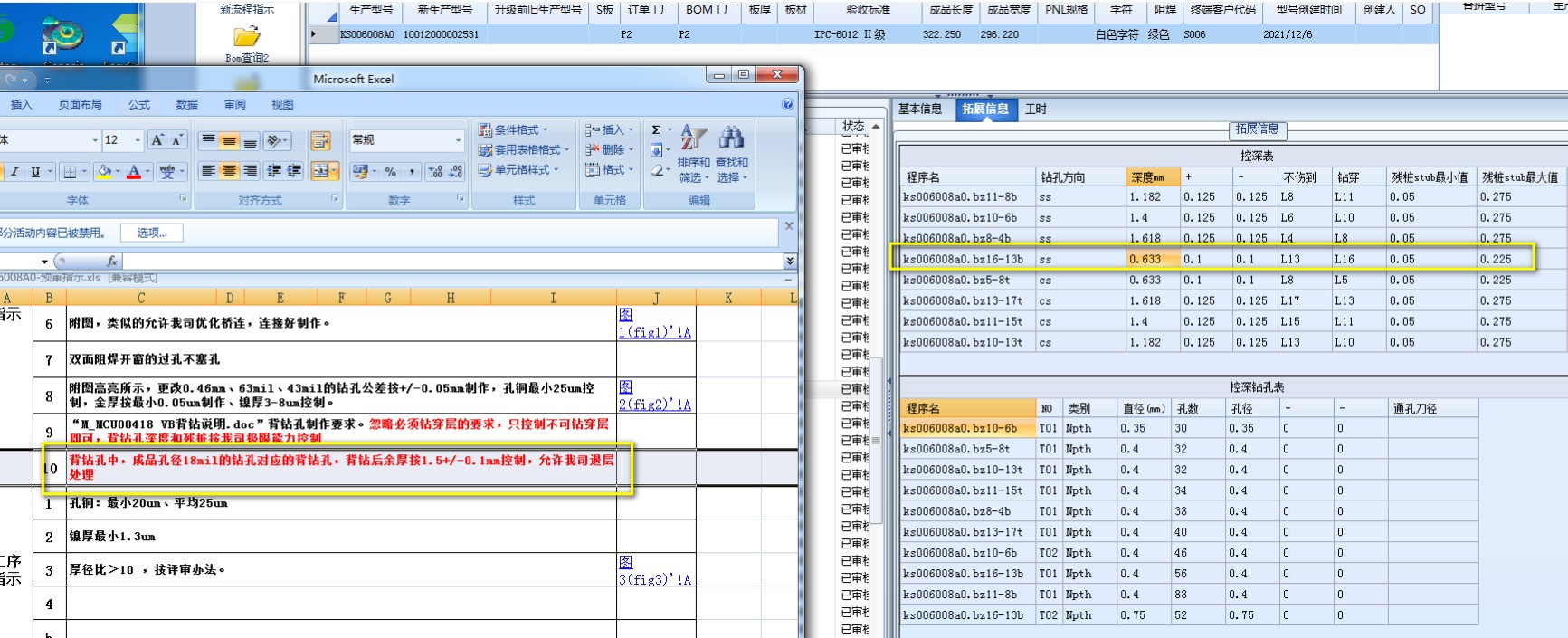Viewport: 1568px width, 638px height.
Task: Expand 条件格式 conditional formatting menu
Action: point(513,129)
